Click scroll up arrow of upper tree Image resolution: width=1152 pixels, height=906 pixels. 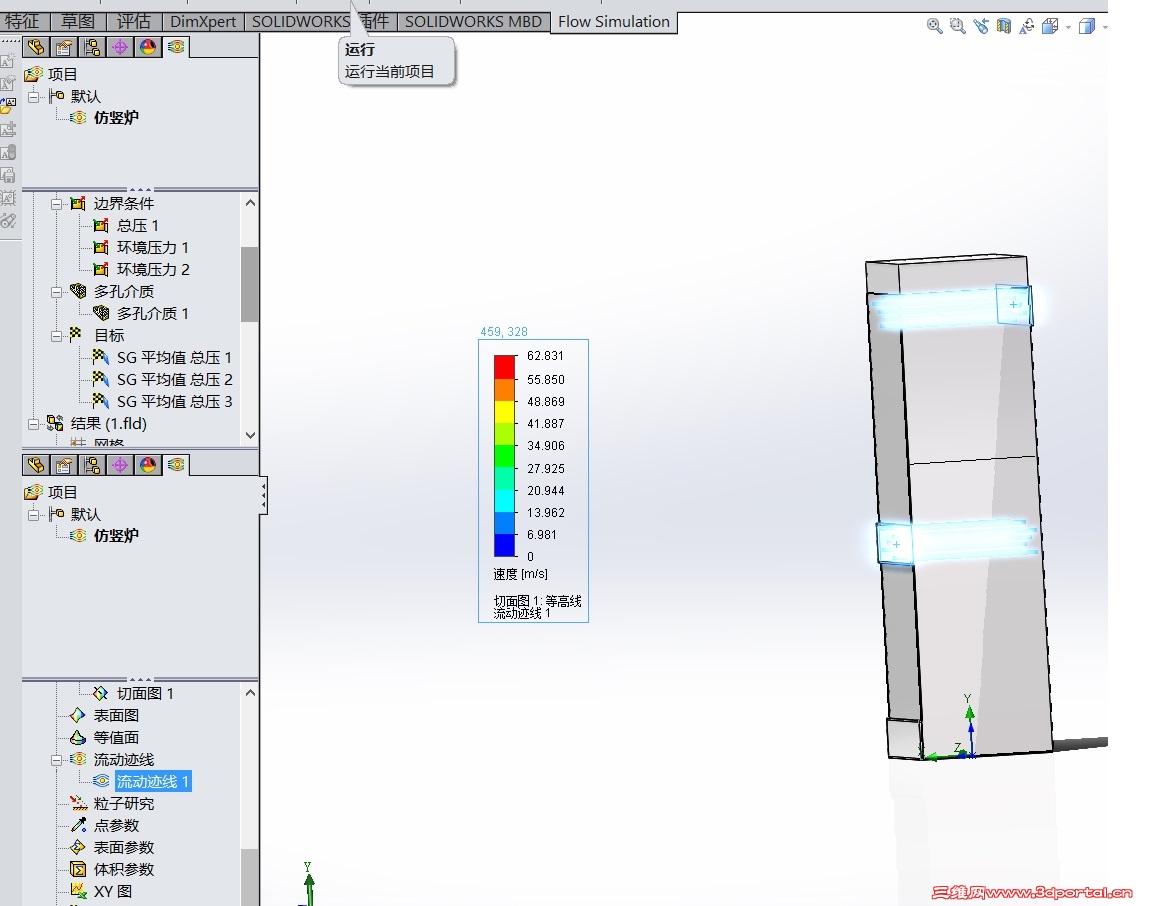pos(250,203)
